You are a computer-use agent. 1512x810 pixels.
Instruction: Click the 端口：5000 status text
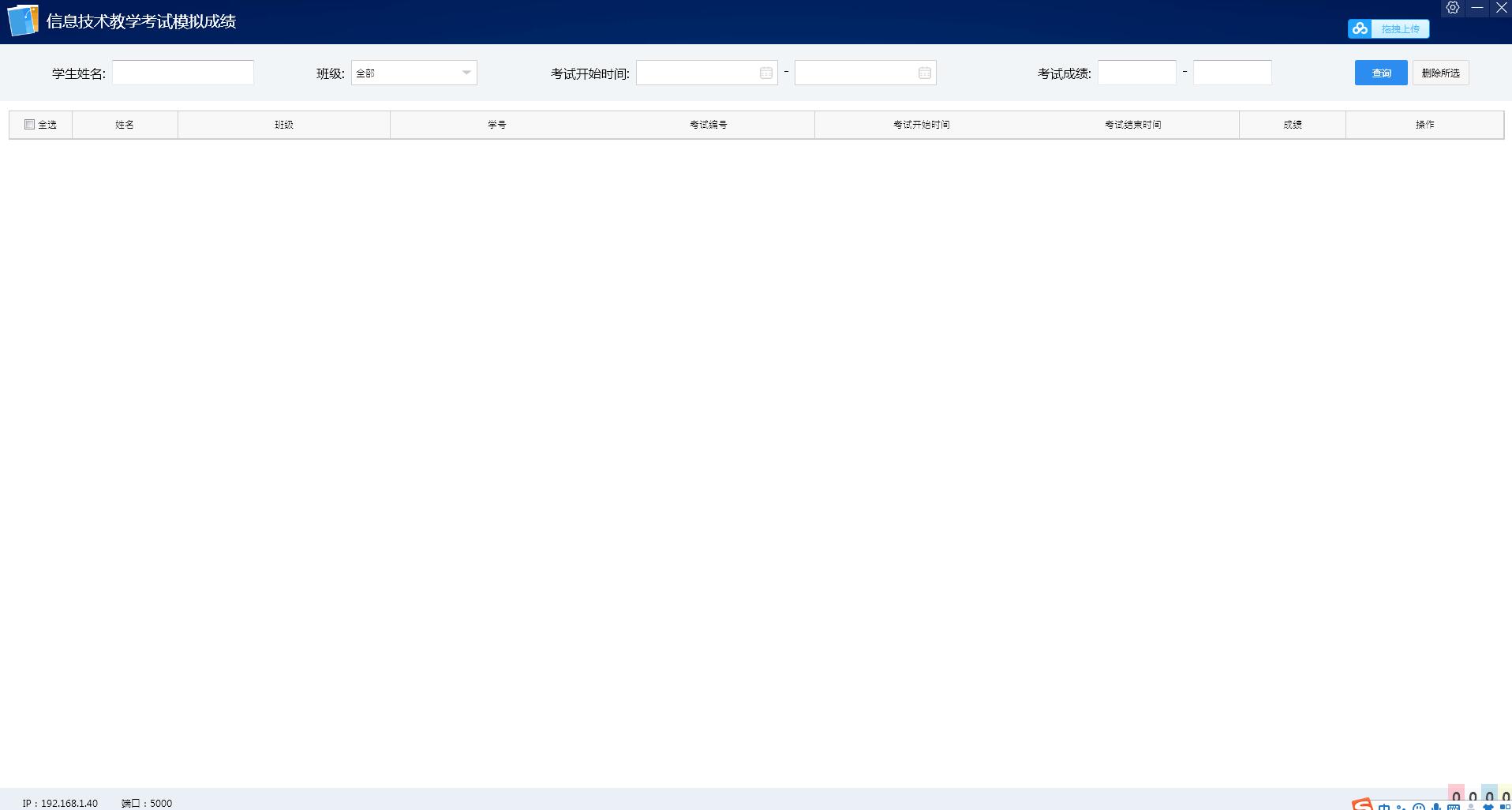(x=147, y=803)
